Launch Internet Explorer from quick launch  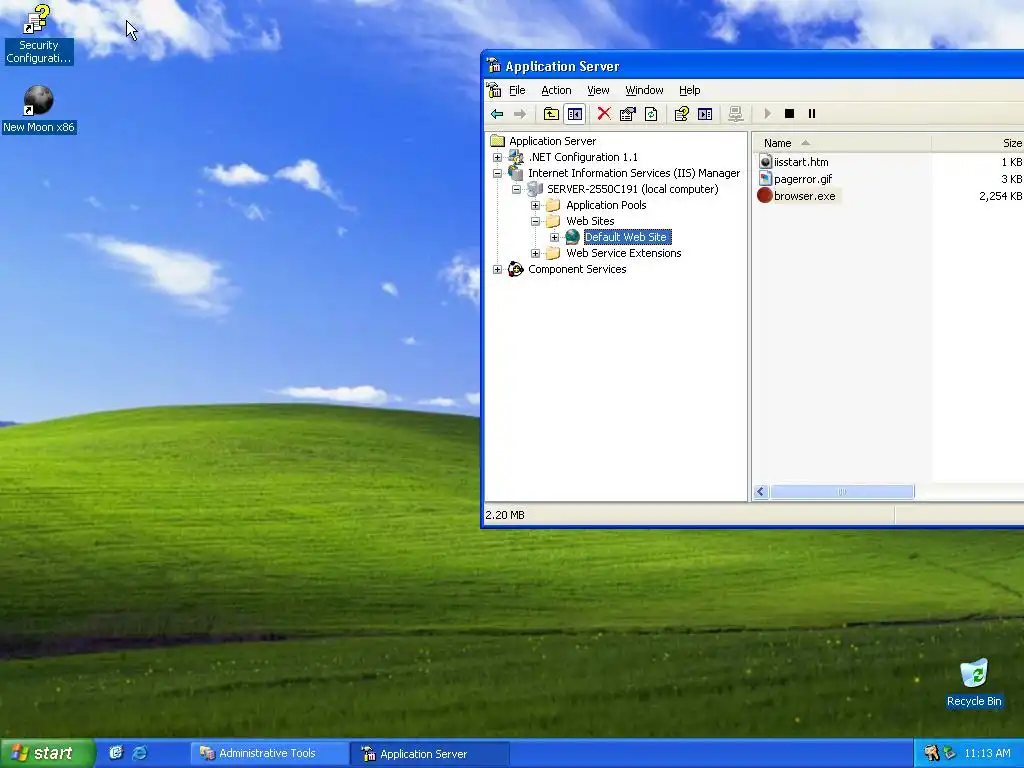(x=140, y=753)
